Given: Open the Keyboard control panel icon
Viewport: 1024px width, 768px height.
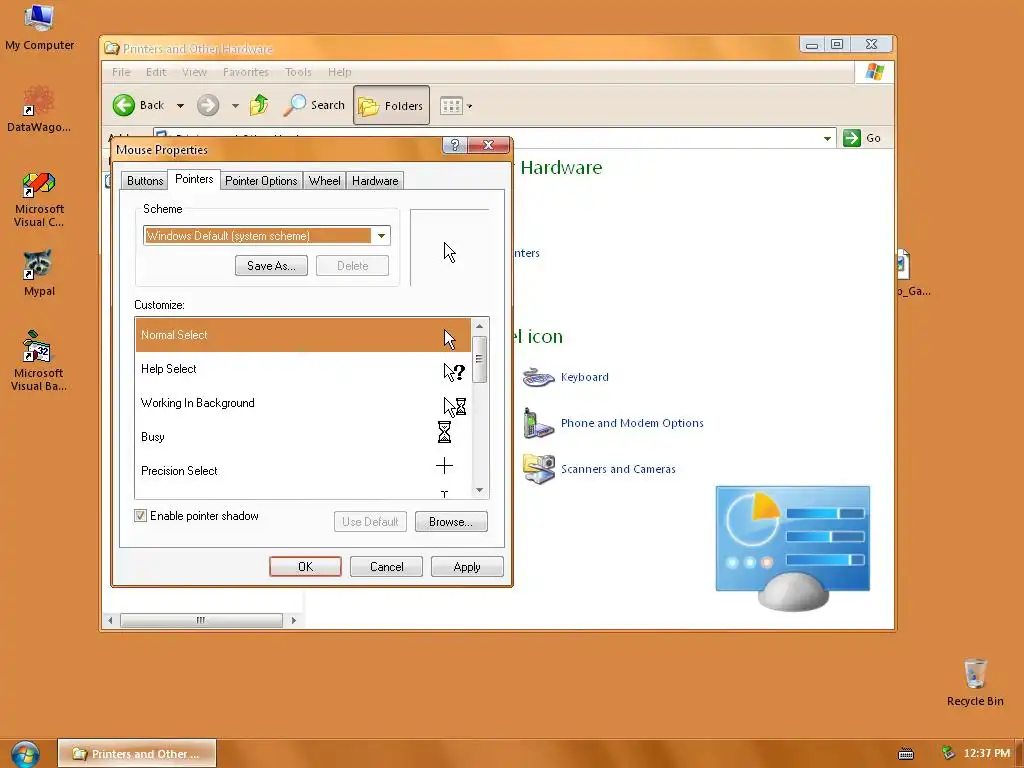Looking at the screenshot, I should point(539,377).
